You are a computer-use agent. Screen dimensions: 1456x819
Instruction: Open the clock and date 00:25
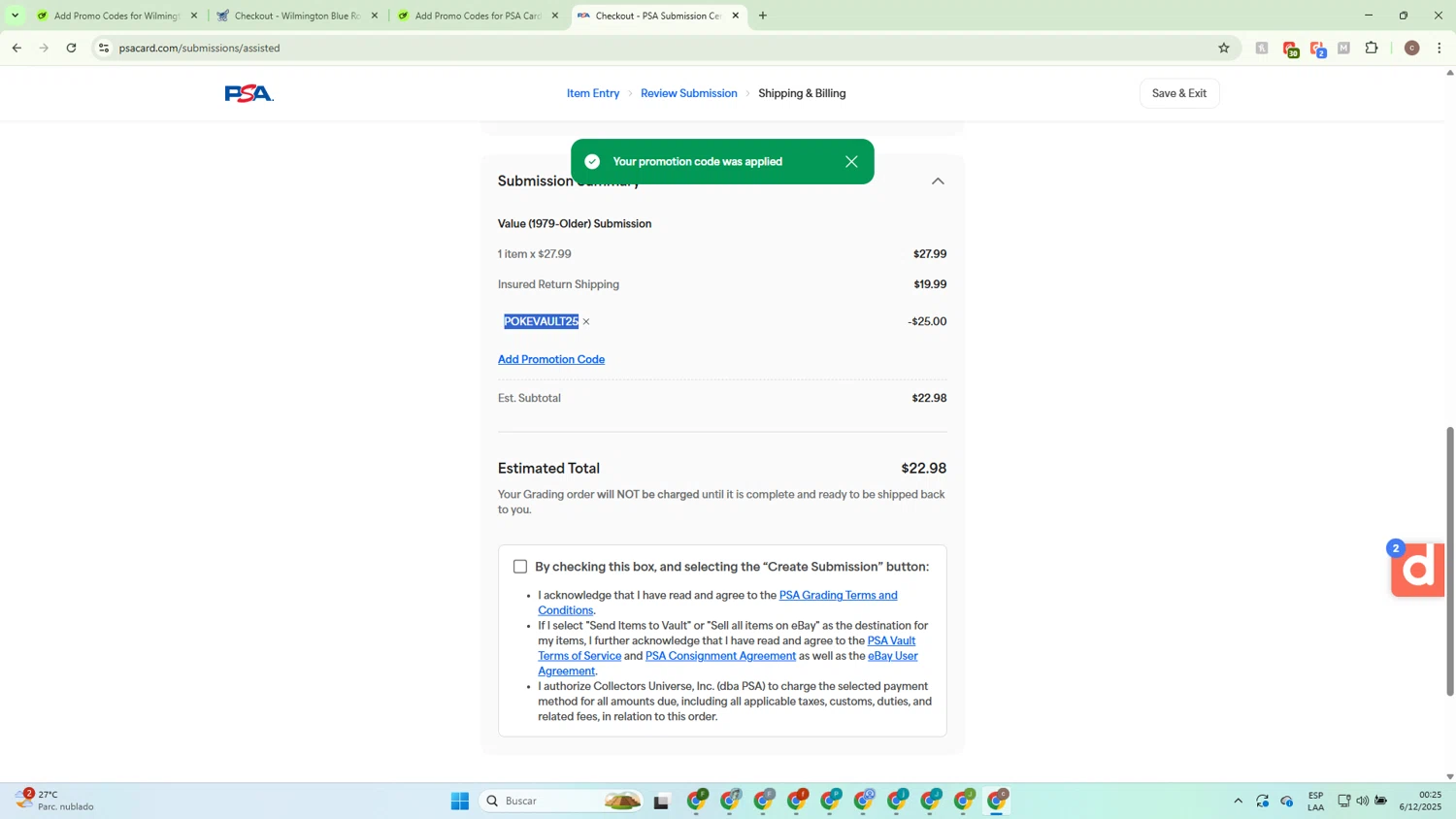click(x=1420, y=801)
